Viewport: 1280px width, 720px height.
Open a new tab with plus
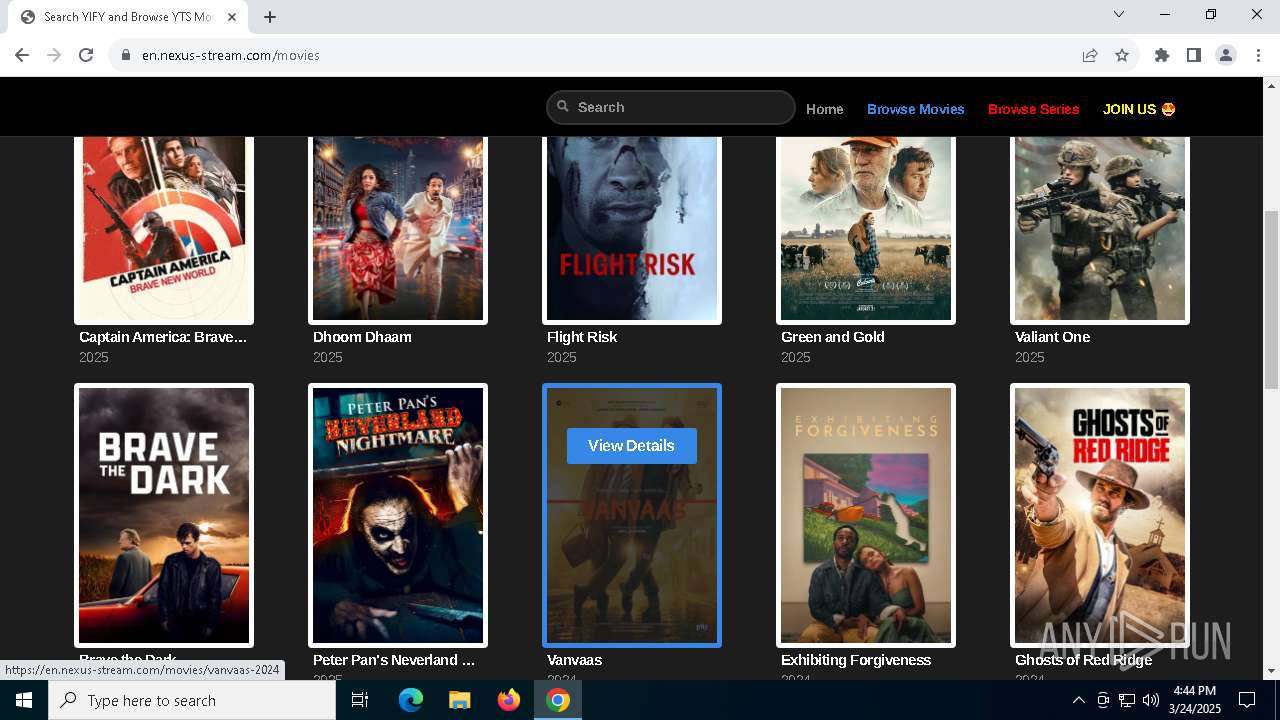click(270, 17)
